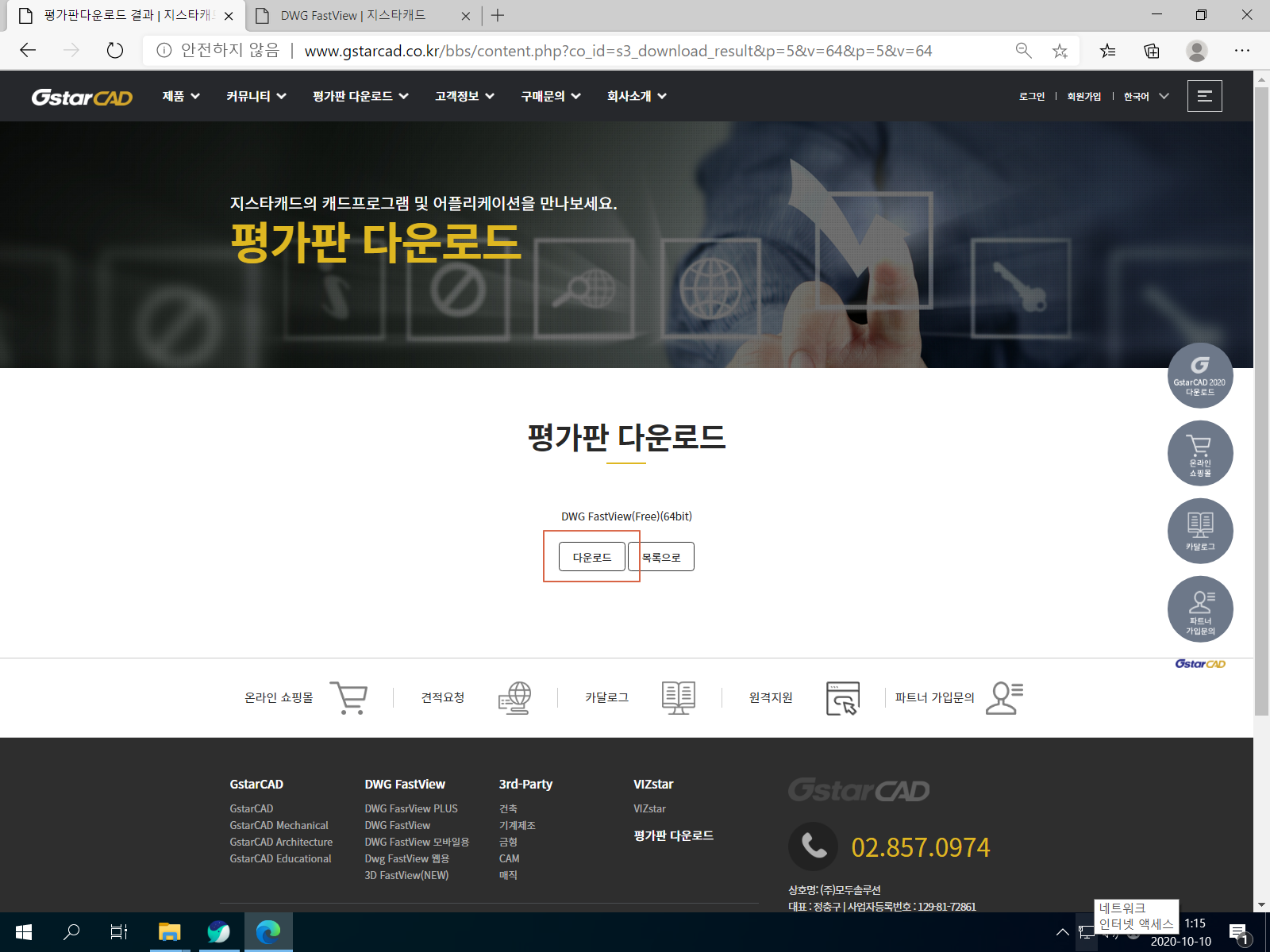Click the 목록으로 button
The width and height of the screenshot is (1270, 952).
click(661, 557)
